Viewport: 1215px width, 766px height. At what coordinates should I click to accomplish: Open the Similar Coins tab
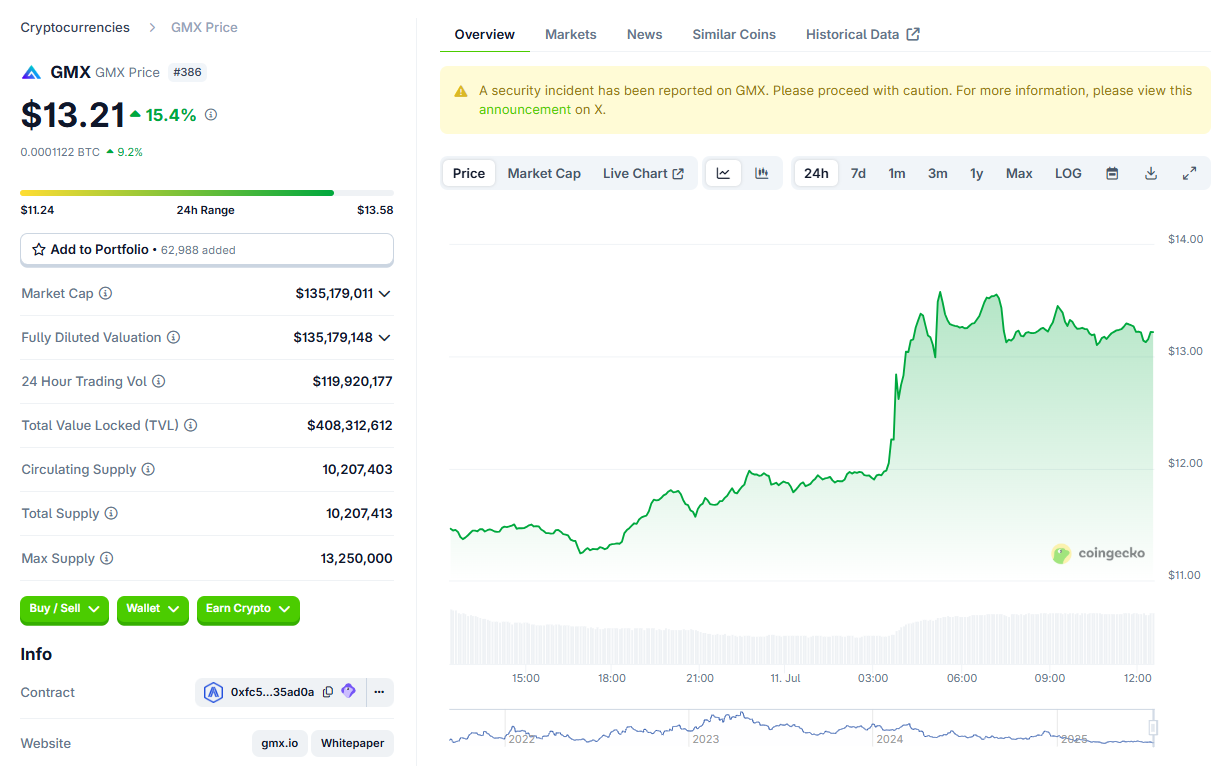coord(734,34)
